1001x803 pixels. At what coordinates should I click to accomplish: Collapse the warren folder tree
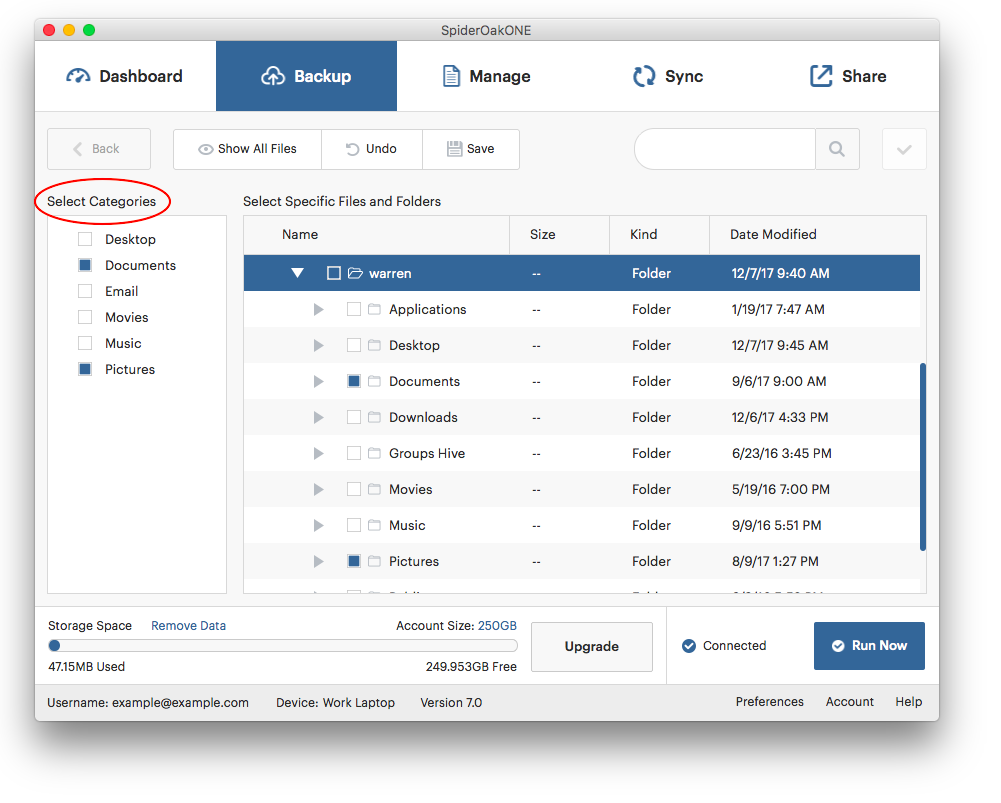click(x=297, y=273)
